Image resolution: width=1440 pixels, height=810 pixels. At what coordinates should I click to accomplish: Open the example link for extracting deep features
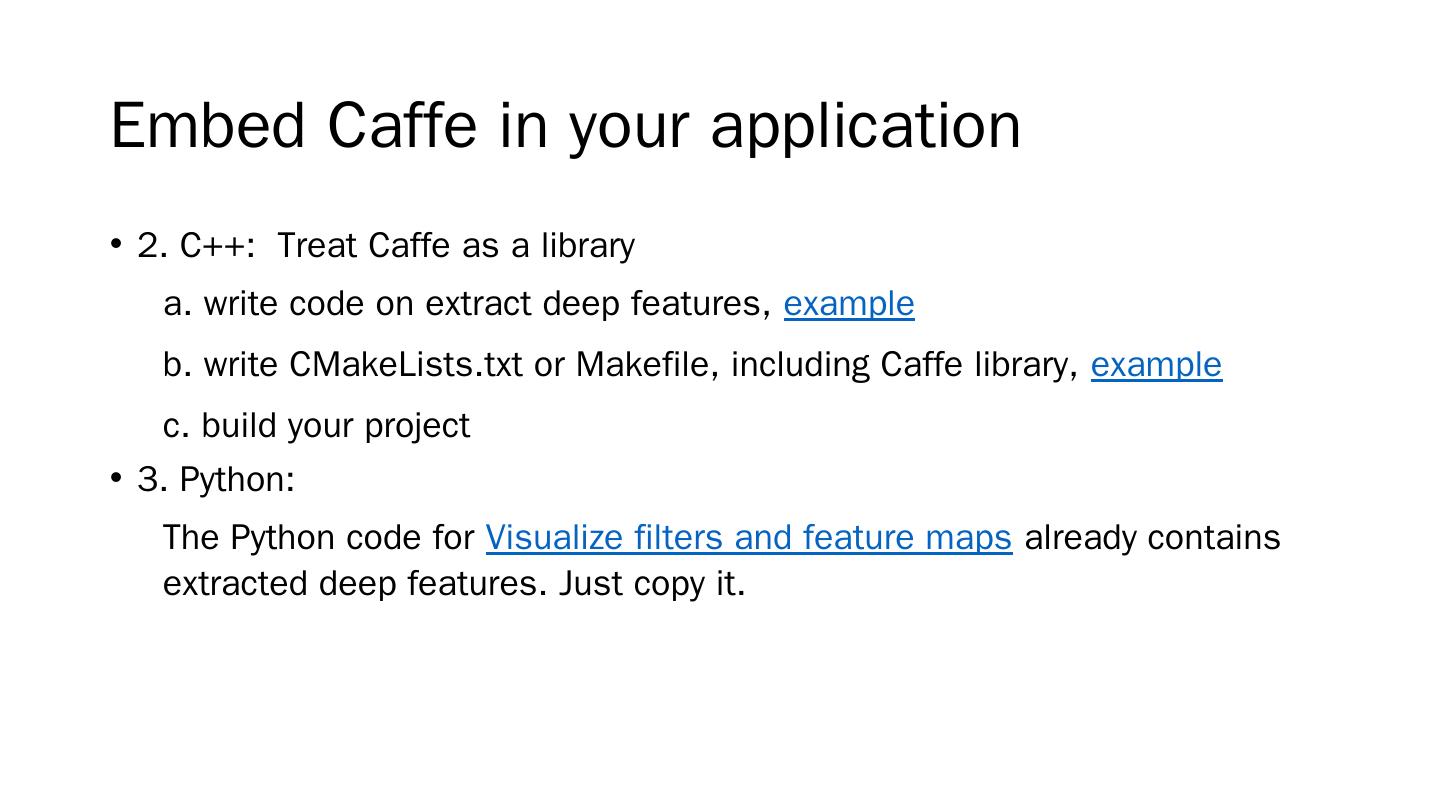point(848,304)
